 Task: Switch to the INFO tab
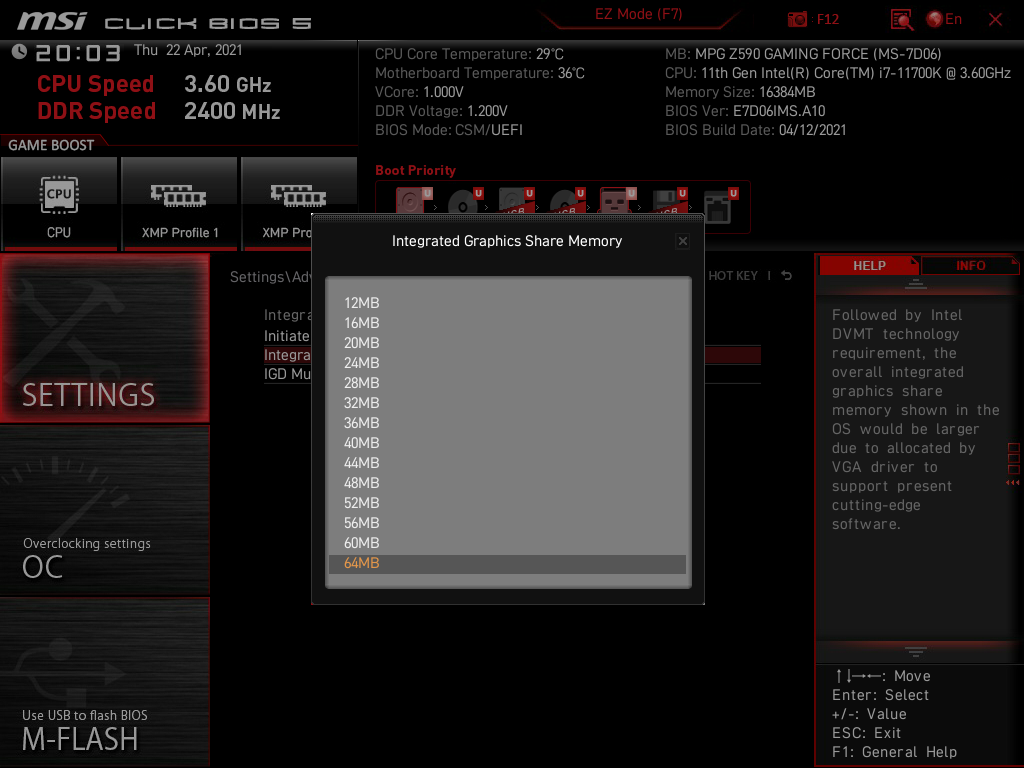[x=970, y=265]
